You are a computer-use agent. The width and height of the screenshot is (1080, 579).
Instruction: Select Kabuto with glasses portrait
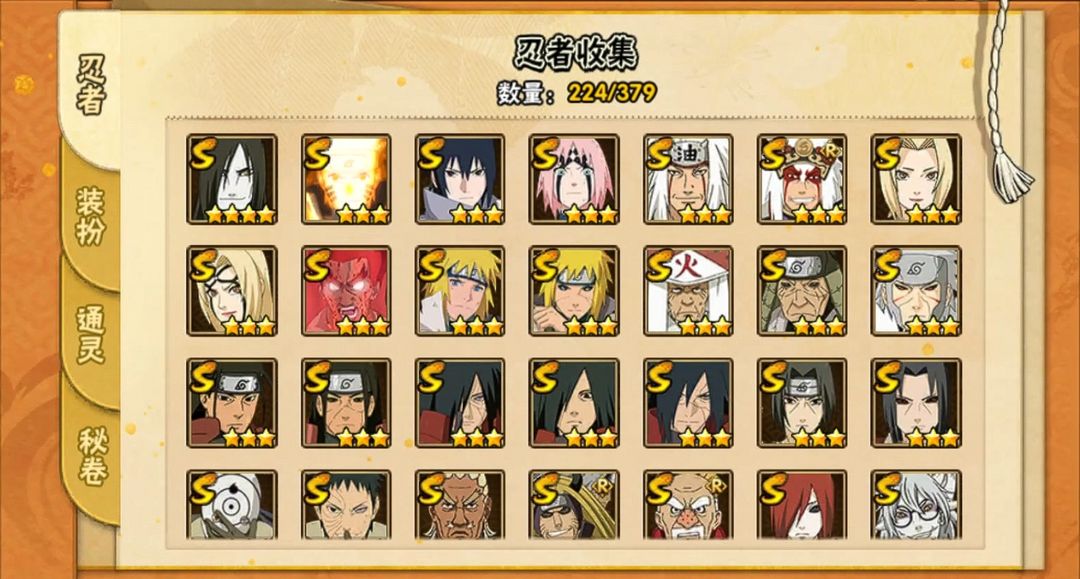(x=916, y=505)
